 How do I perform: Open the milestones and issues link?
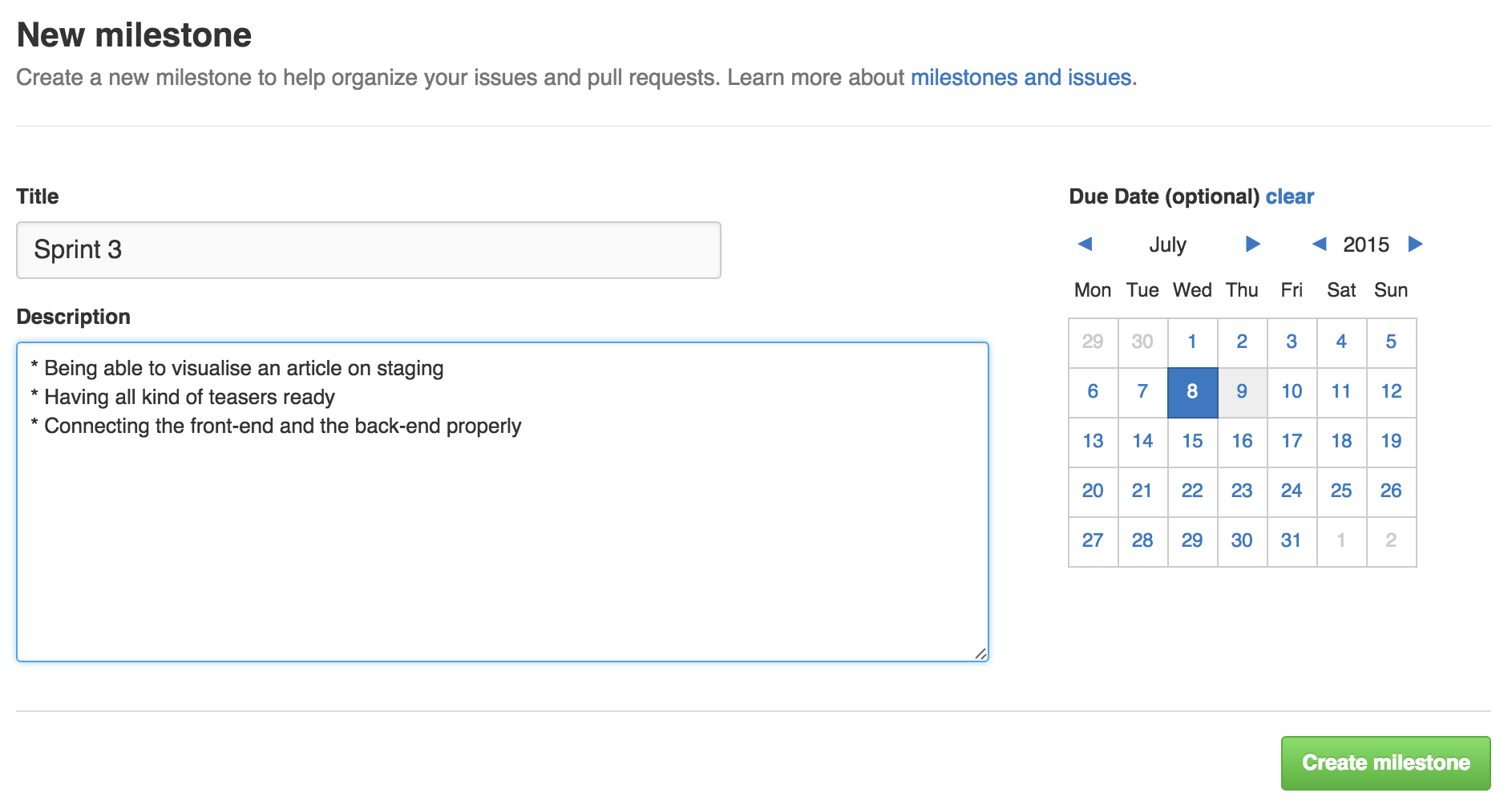pyautogui.click(x=1021, y=78)
